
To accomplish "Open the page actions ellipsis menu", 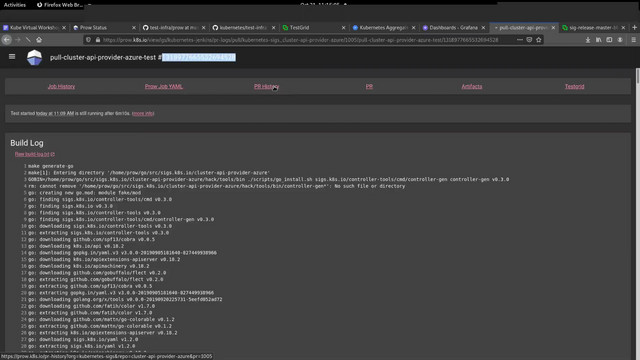I will 520,40.
